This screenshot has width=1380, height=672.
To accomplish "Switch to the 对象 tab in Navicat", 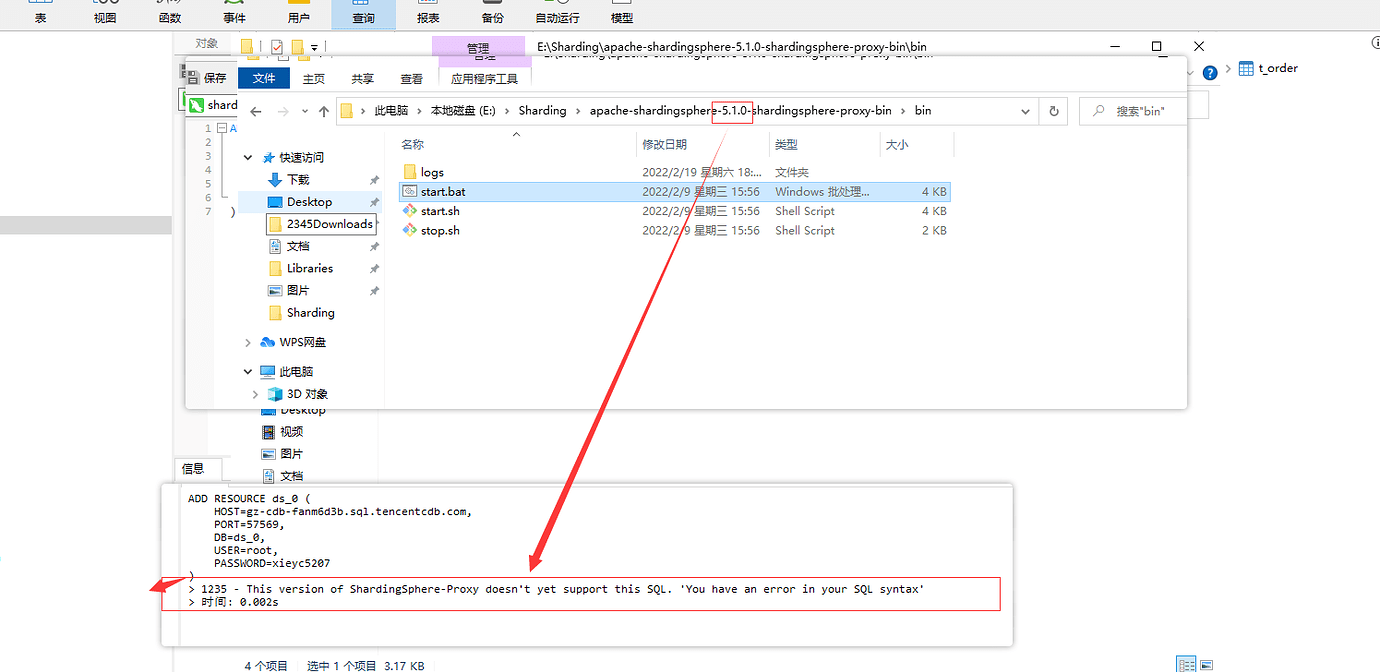I will pyautogui.click(x=207, y=43).
